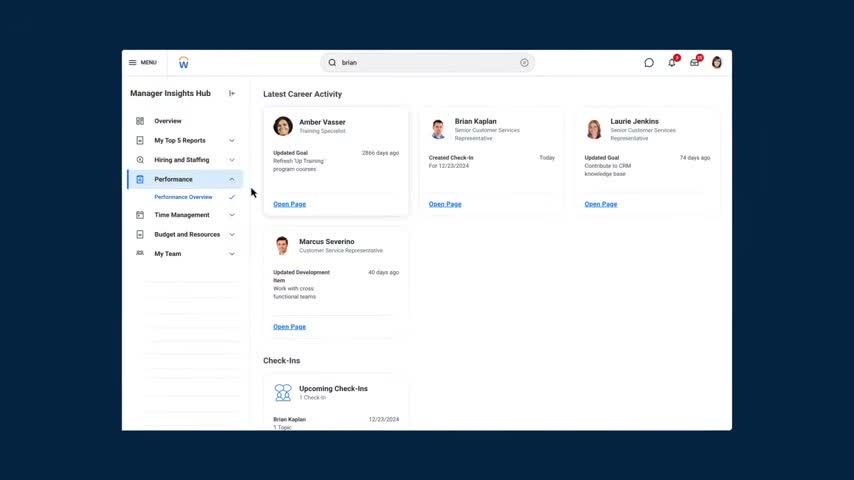854x480 pixels.
Task: Select Budget and Resources menu item
Action: coord(185,234)
